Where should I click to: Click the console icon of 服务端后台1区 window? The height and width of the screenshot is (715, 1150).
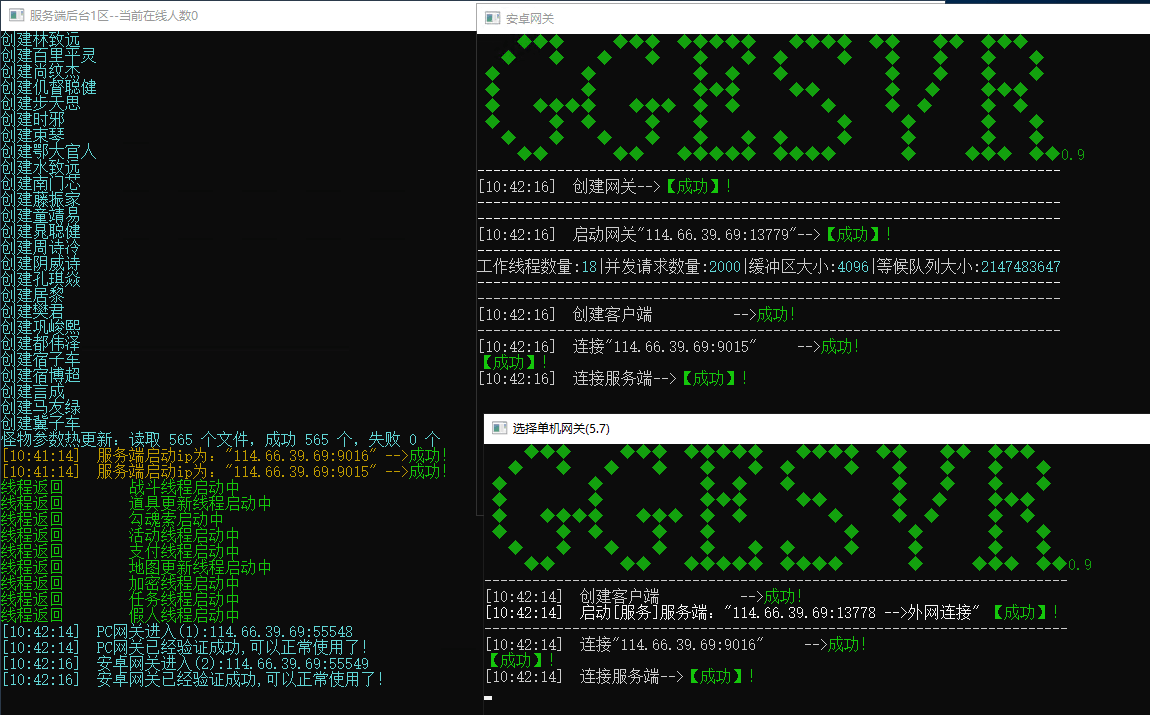tap(15, 15)
